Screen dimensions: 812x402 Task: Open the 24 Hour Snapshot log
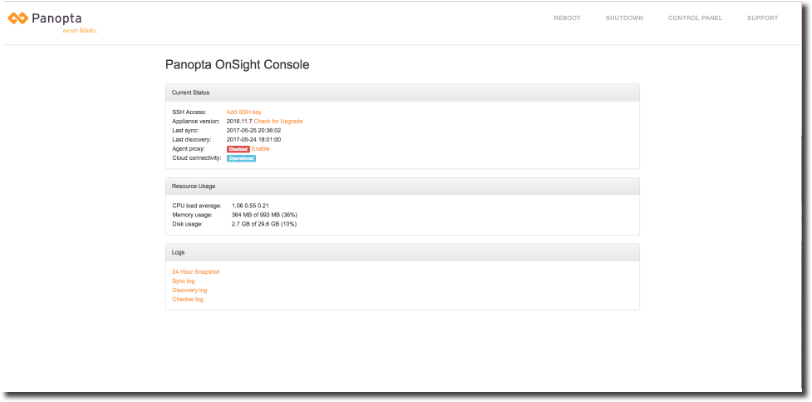196,271
